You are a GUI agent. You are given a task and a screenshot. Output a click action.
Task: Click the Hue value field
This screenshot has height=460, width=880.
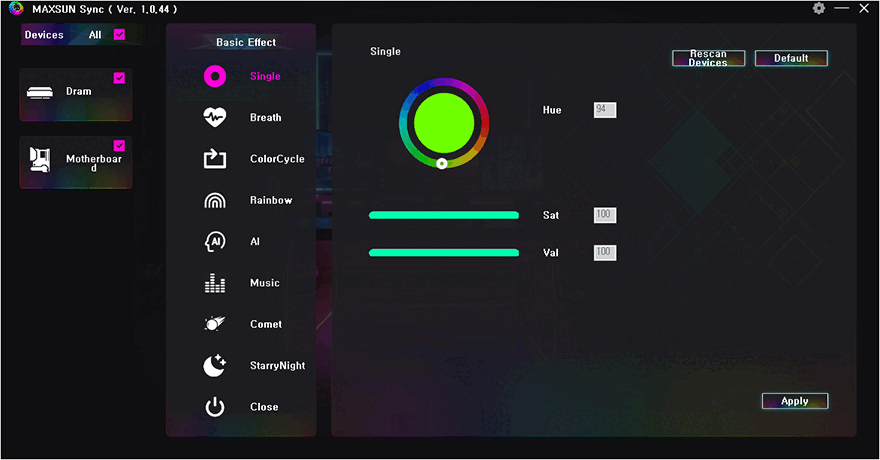tap(605, 110)
